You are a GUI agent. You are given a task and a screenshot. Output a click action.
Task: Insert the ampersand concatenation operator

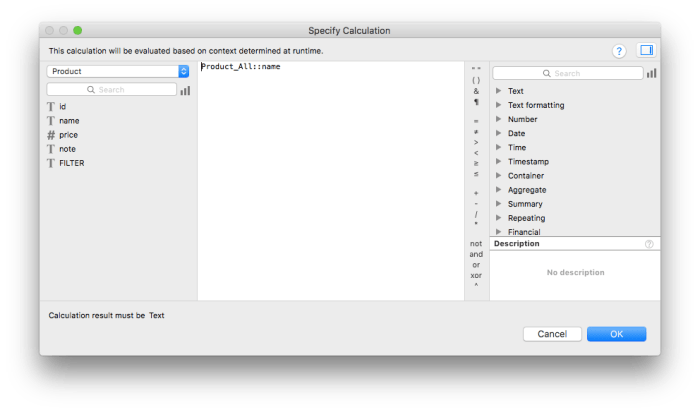click(476, 90)
